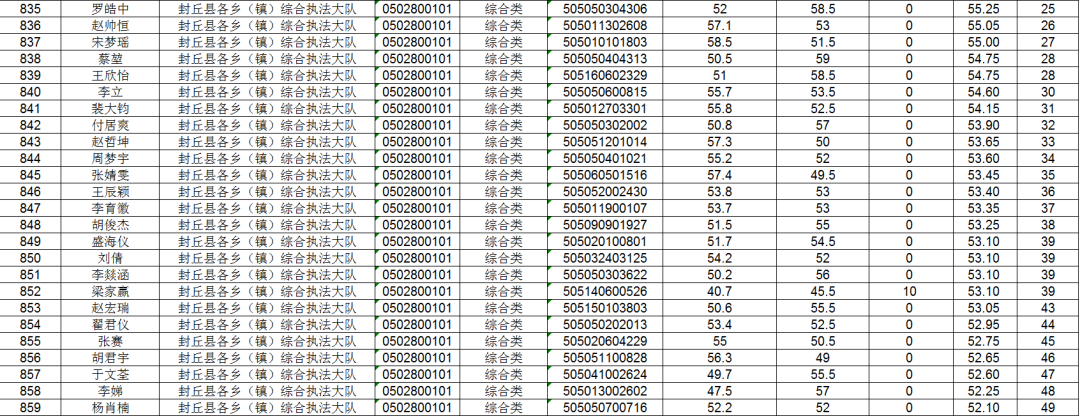
Task: Select the name cell 赵宏瑞
Action: (x=110, y=308)
